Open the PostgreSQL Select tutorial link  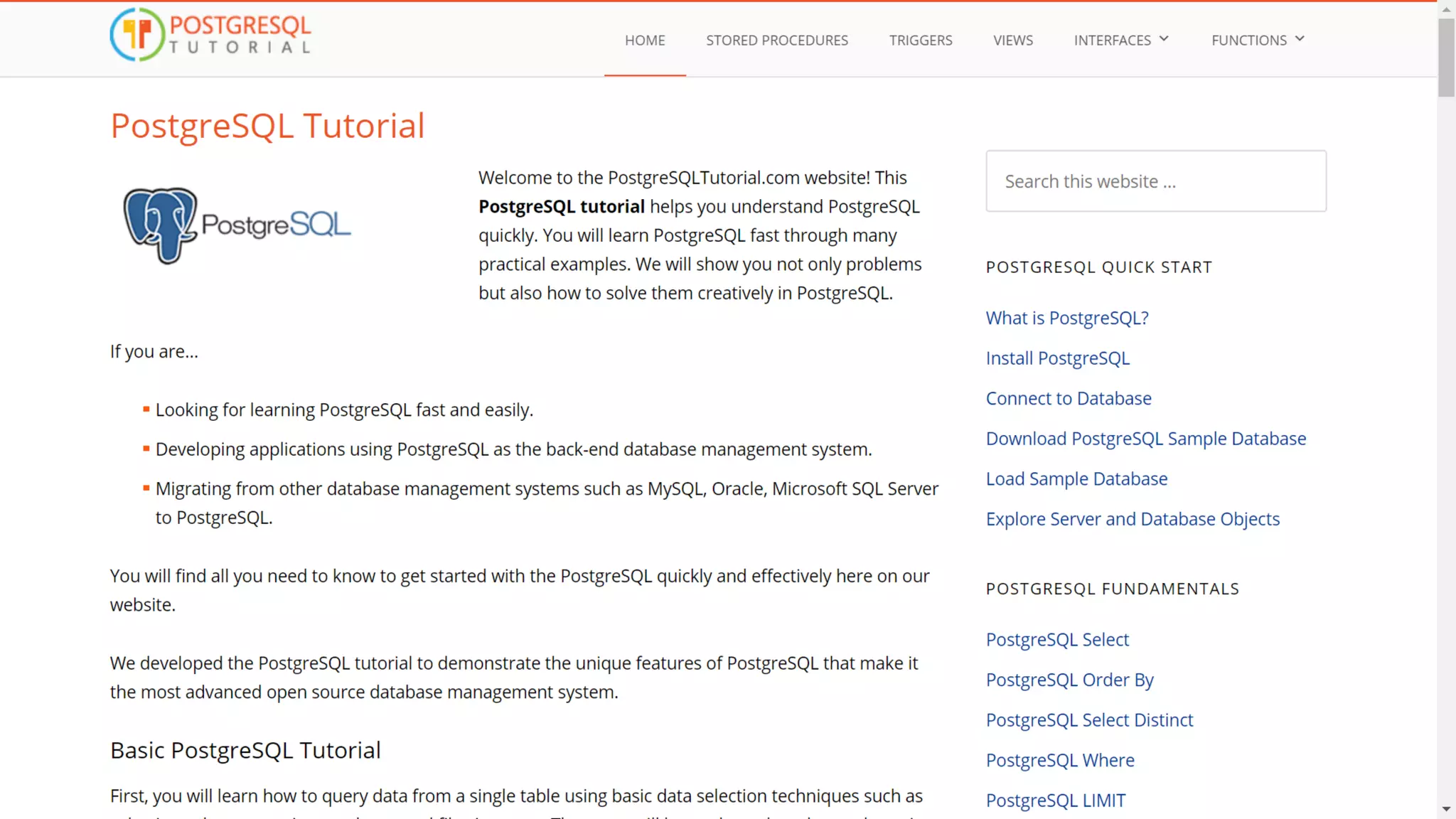[1057, 639]
